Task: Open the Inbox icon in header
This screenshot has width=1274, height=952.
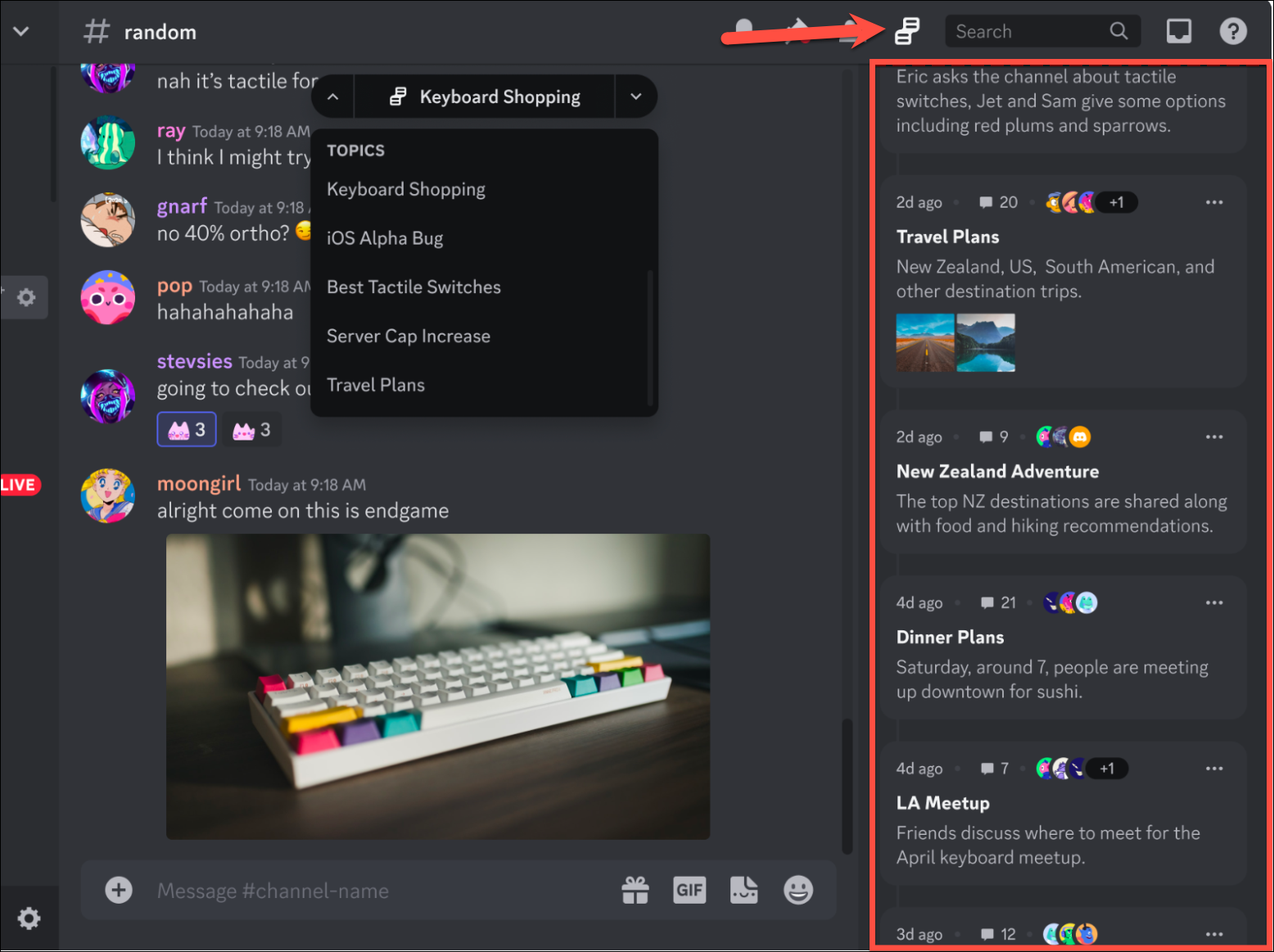Action: [1178, 31]
